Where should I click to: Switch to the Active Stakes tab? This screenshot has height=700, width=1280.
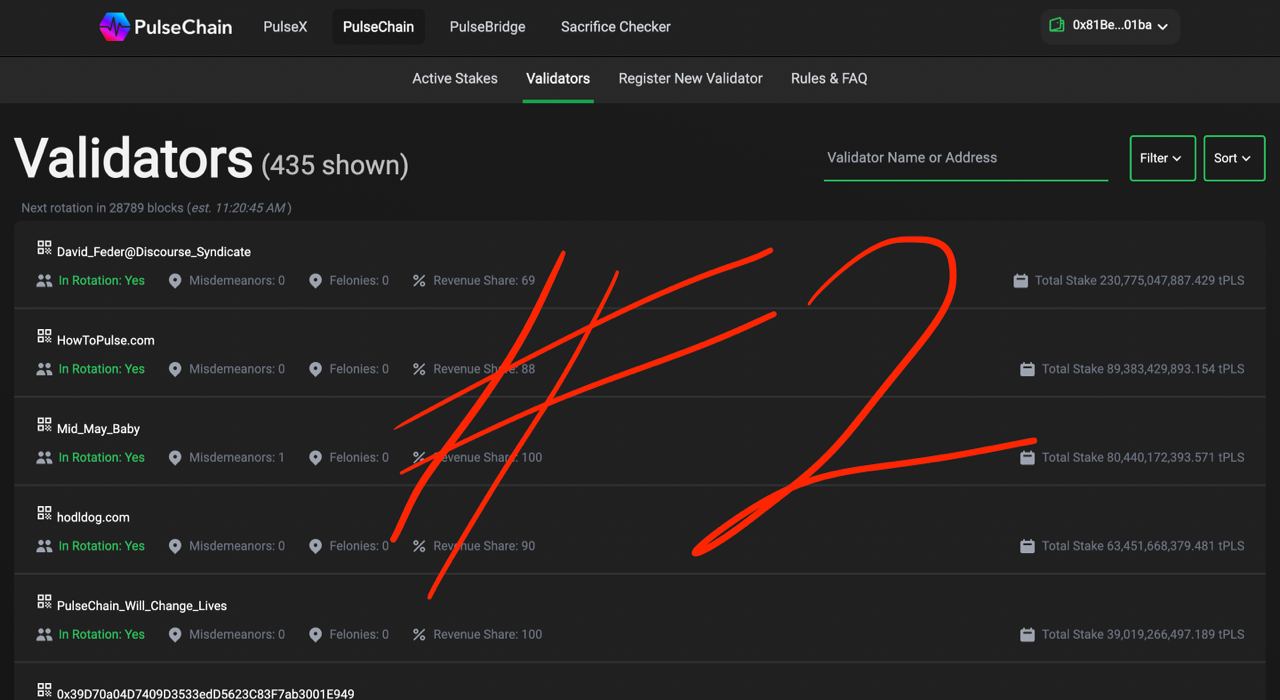click(455, 78)
